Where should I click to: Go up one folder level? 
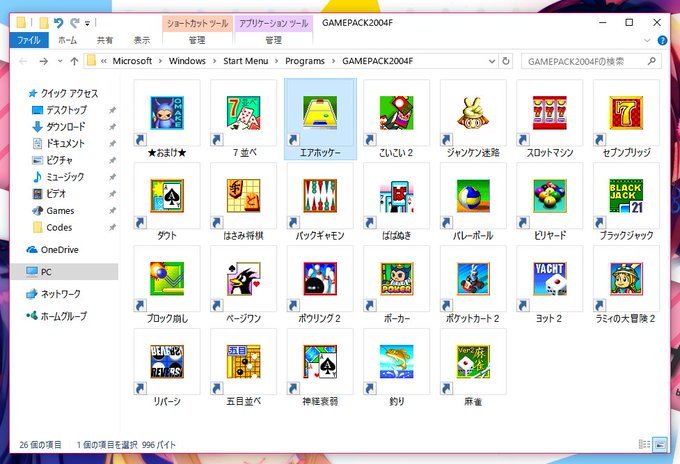click(x=74, y=61)
